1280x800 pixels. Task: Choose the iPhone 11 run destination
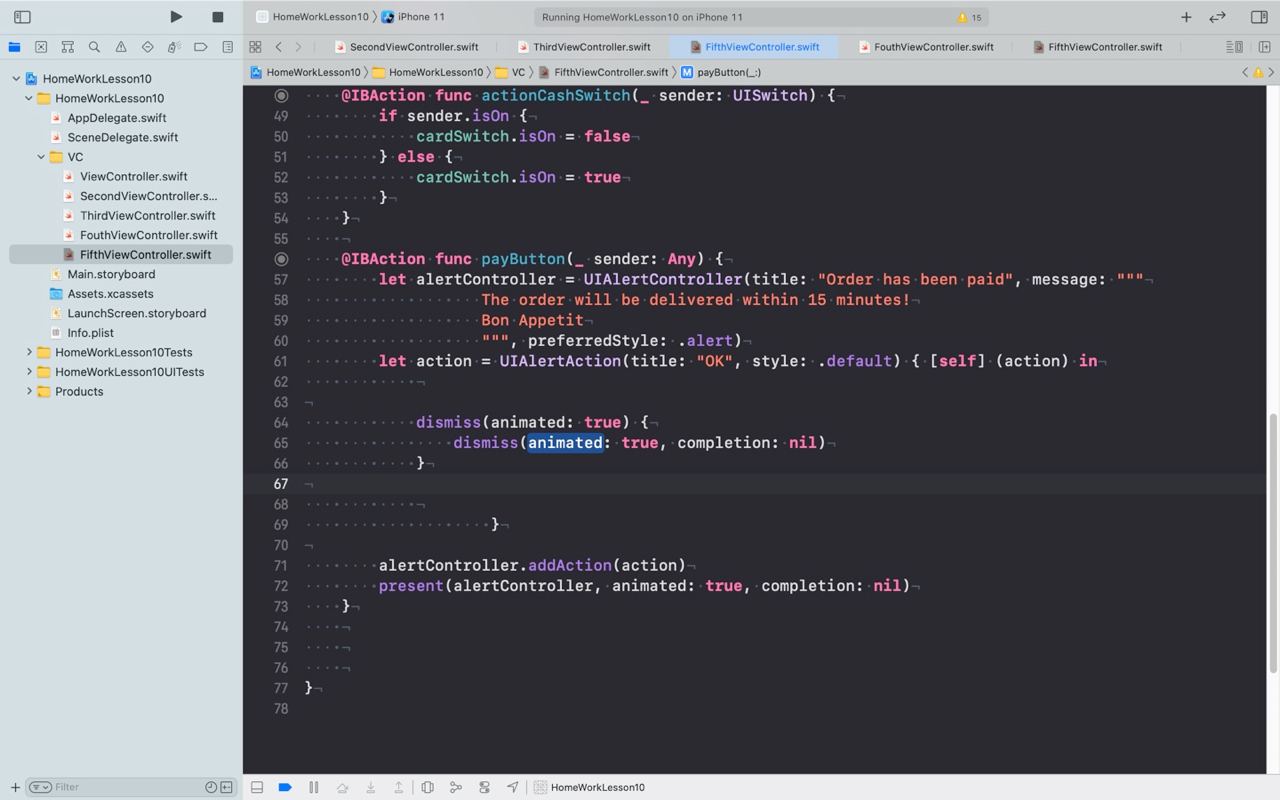pyautogui.click(x=413, y=17)
